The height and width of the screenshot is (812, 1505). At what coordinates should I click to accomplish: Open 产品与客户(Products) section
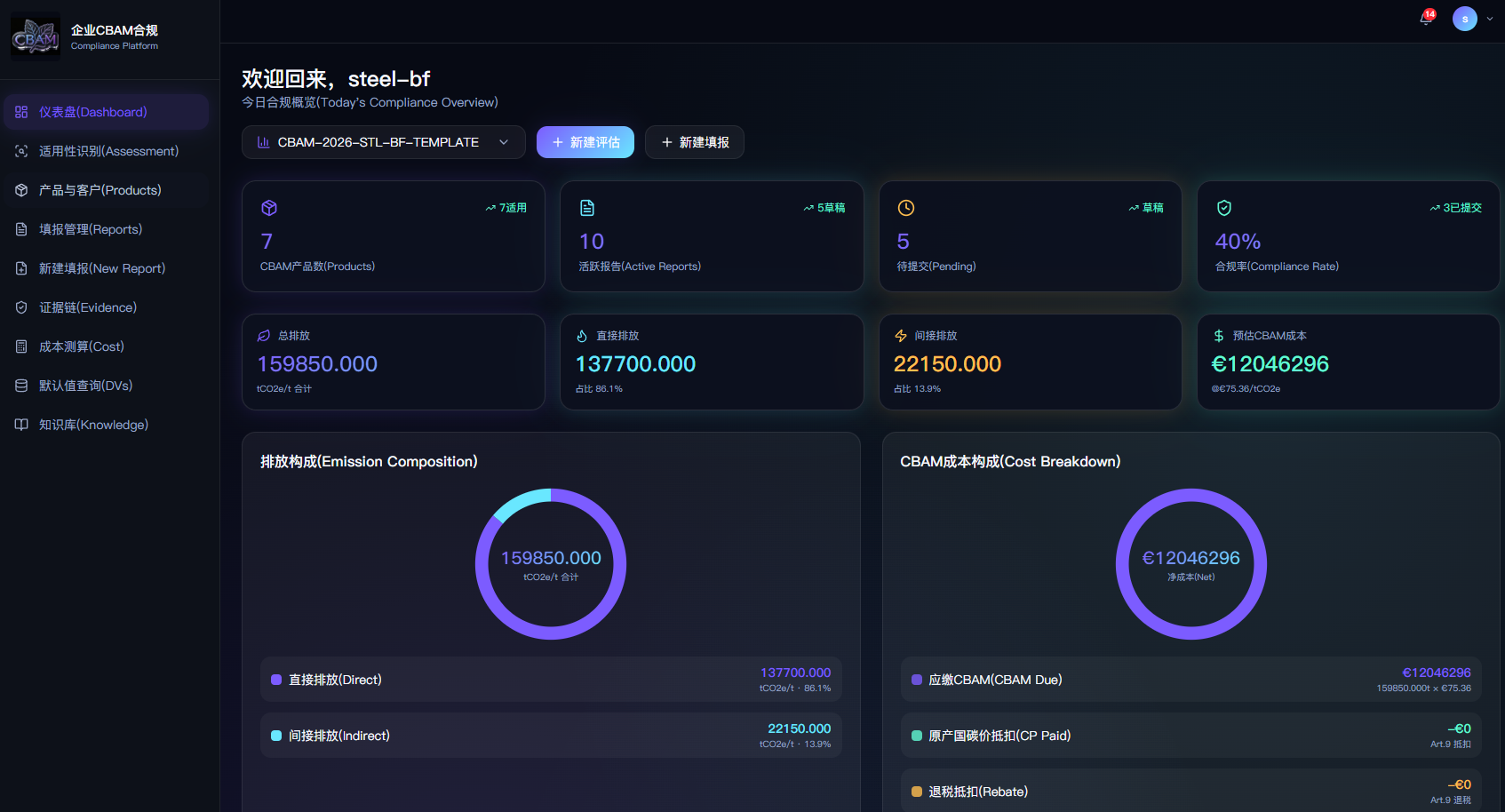click(106, 190)
